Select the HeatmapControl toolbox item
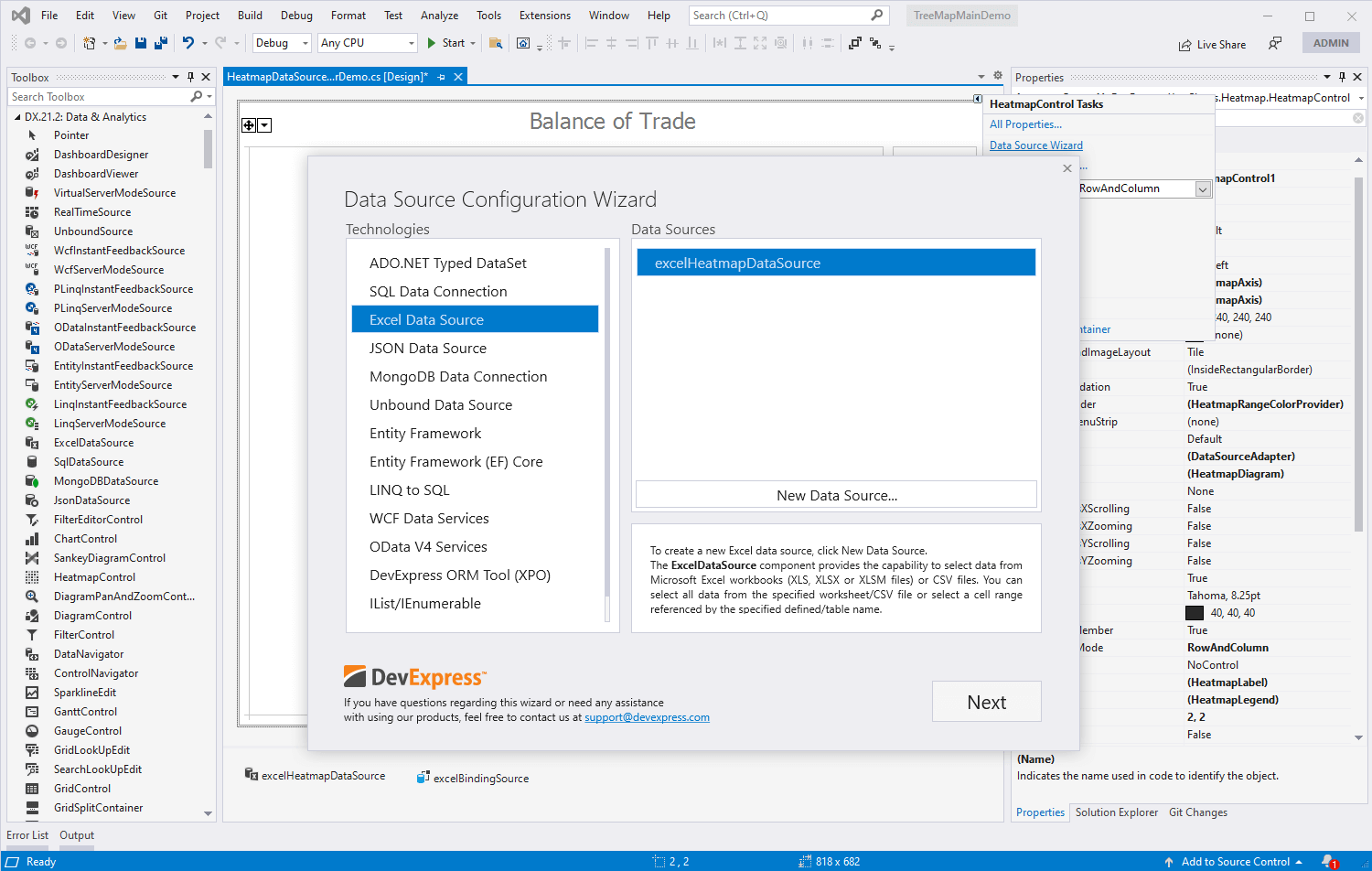This screenshot has width=1372, height=871. tap(96, 576)
